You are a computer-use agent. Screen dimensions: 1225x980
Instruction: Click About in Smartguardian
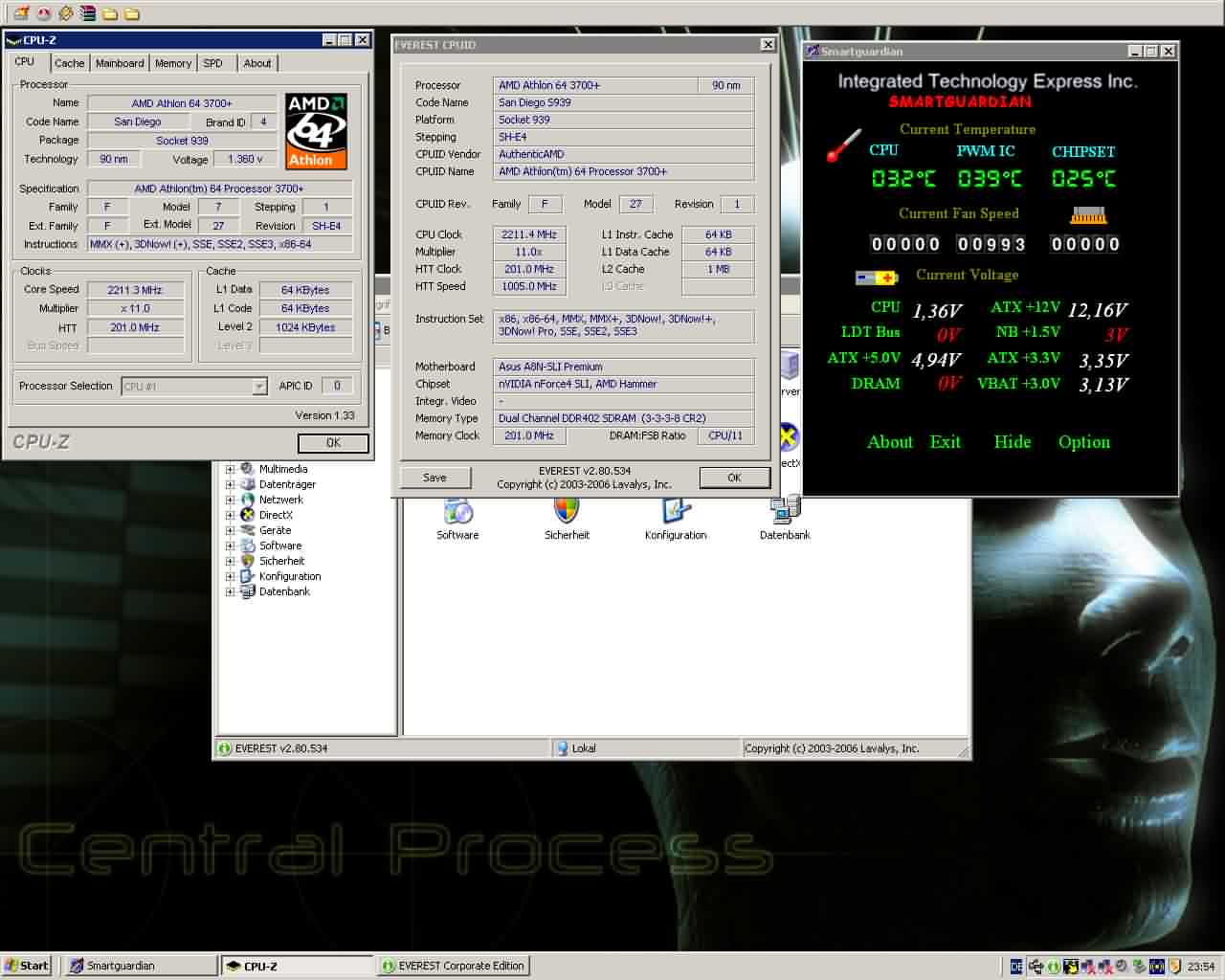click(x=890, y=442)
